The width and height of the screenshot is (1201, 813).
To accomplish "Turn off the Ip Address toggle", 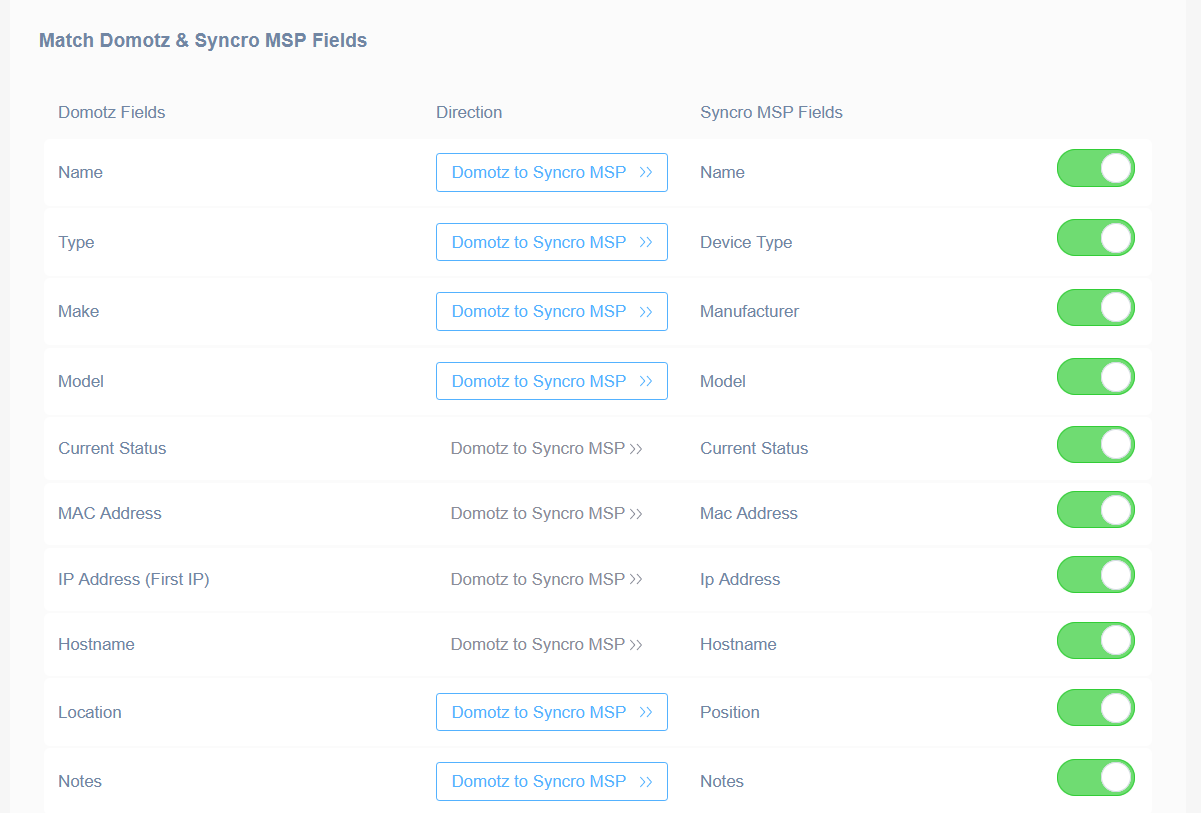I will pos(1096,575).
